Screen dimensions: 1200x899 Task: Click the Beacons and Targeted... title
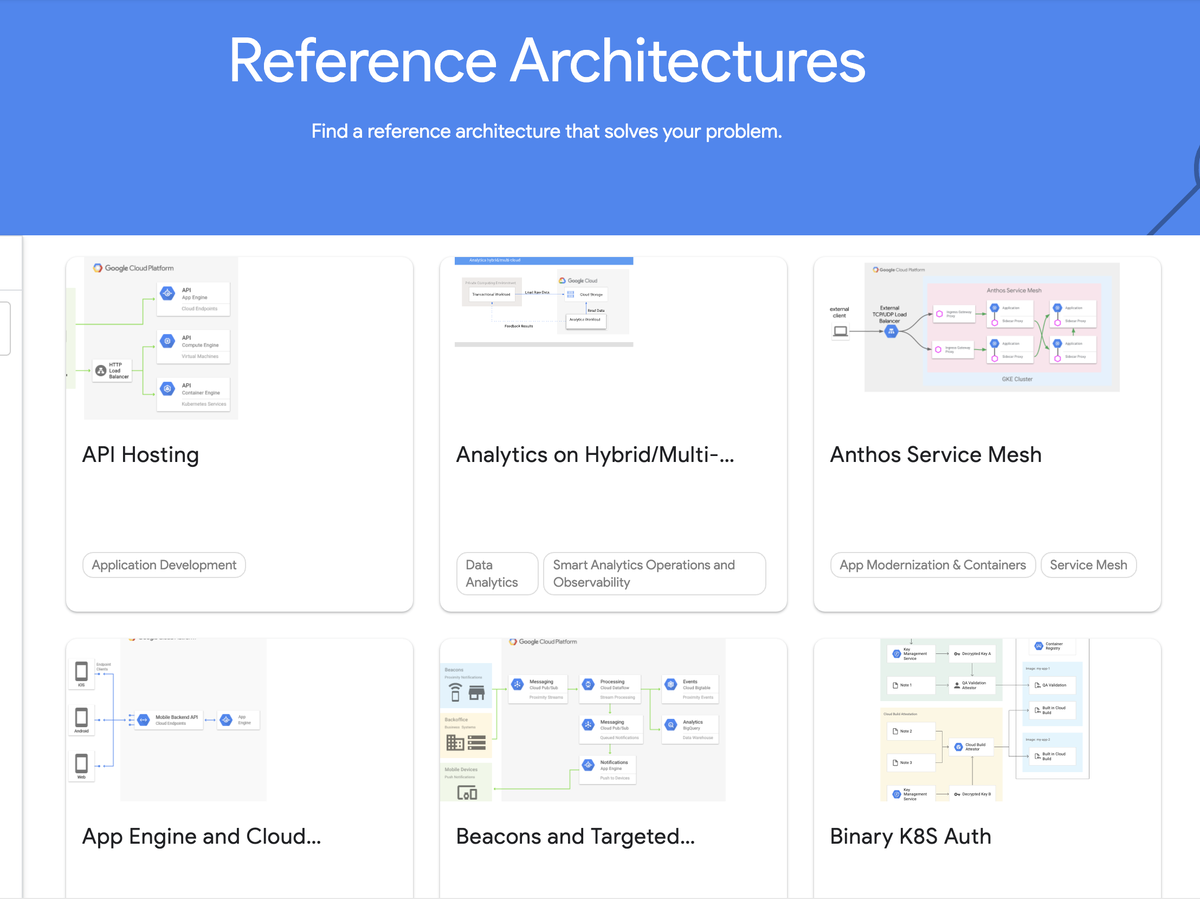click(575, 837)
